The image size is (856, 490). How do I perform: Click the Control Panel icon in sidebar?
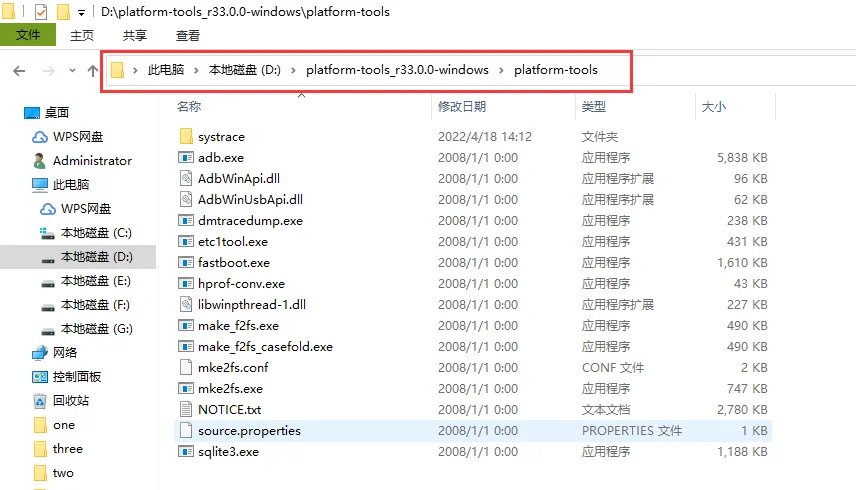coord(40,377)
